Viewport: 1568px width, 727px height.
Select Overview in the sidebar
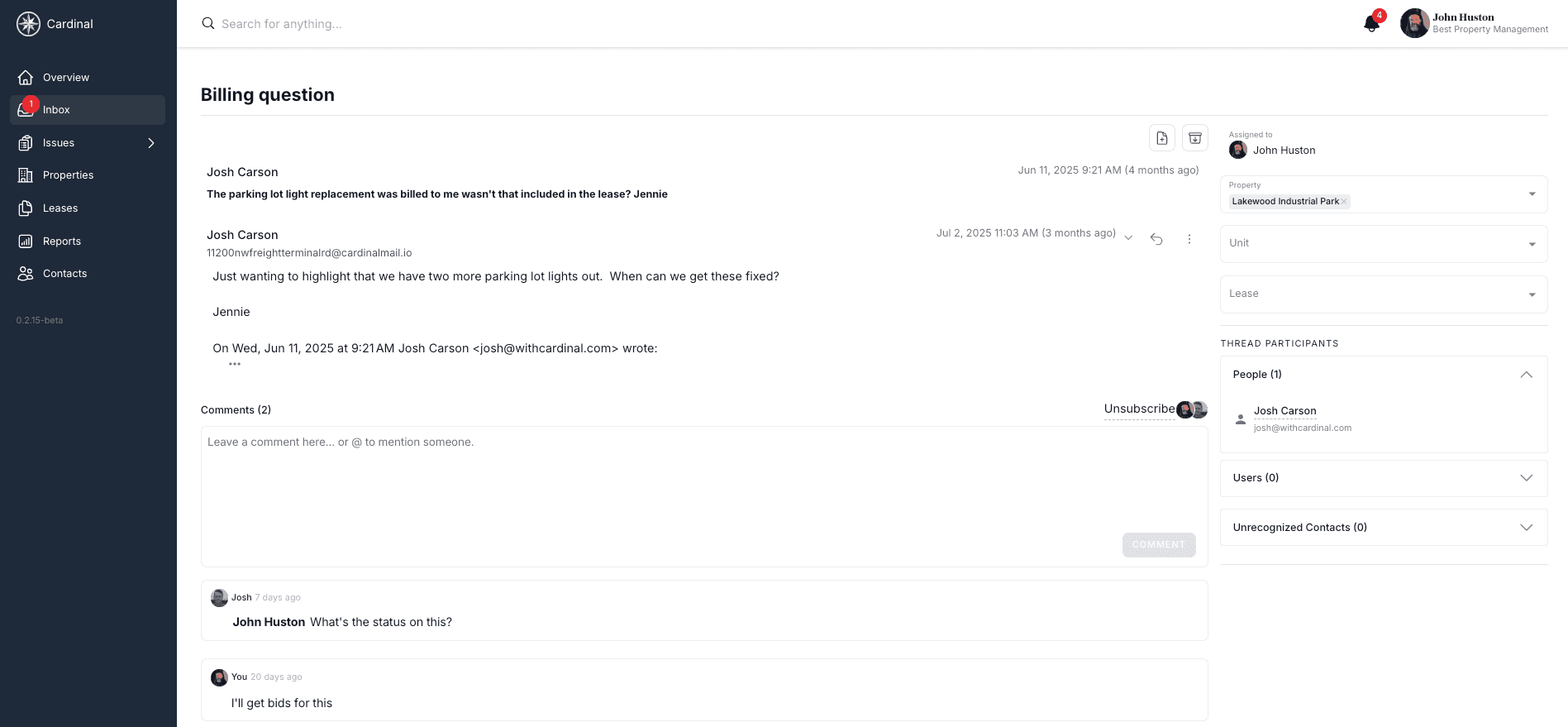[65, 77]
